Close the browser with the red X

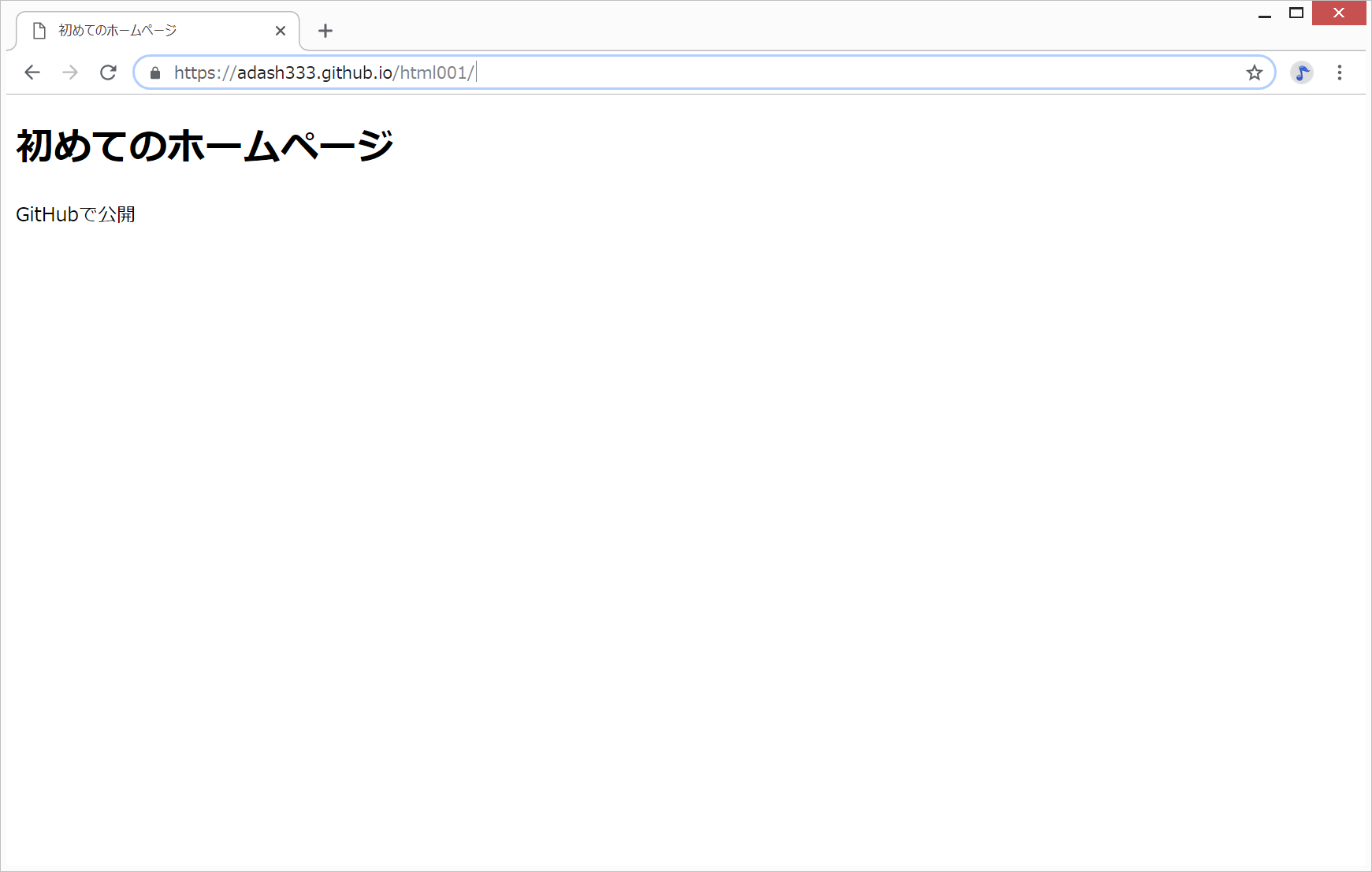[x=1338, y=13]
